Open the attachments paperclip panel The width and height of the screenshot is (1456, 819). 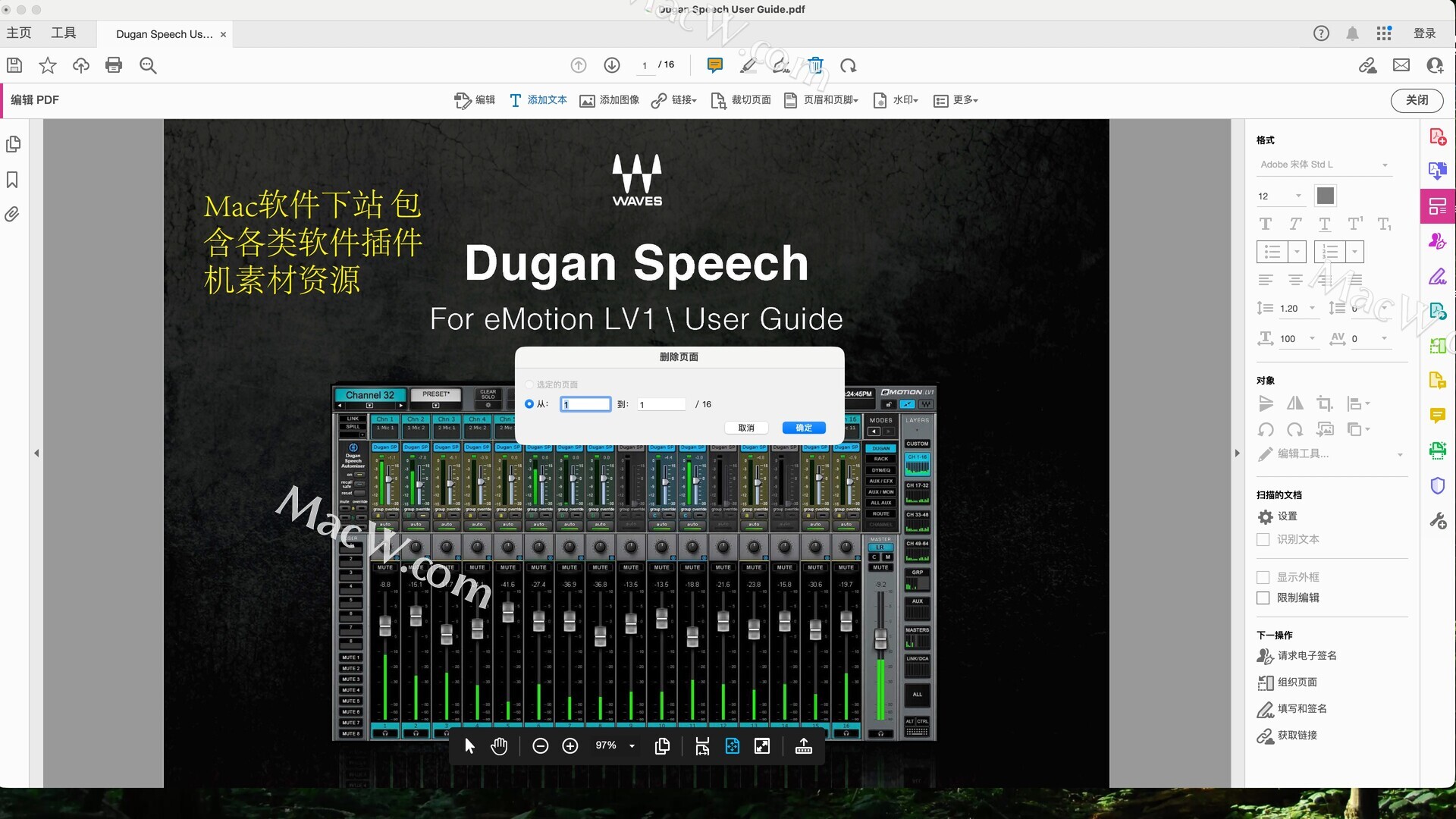[12, 215]
